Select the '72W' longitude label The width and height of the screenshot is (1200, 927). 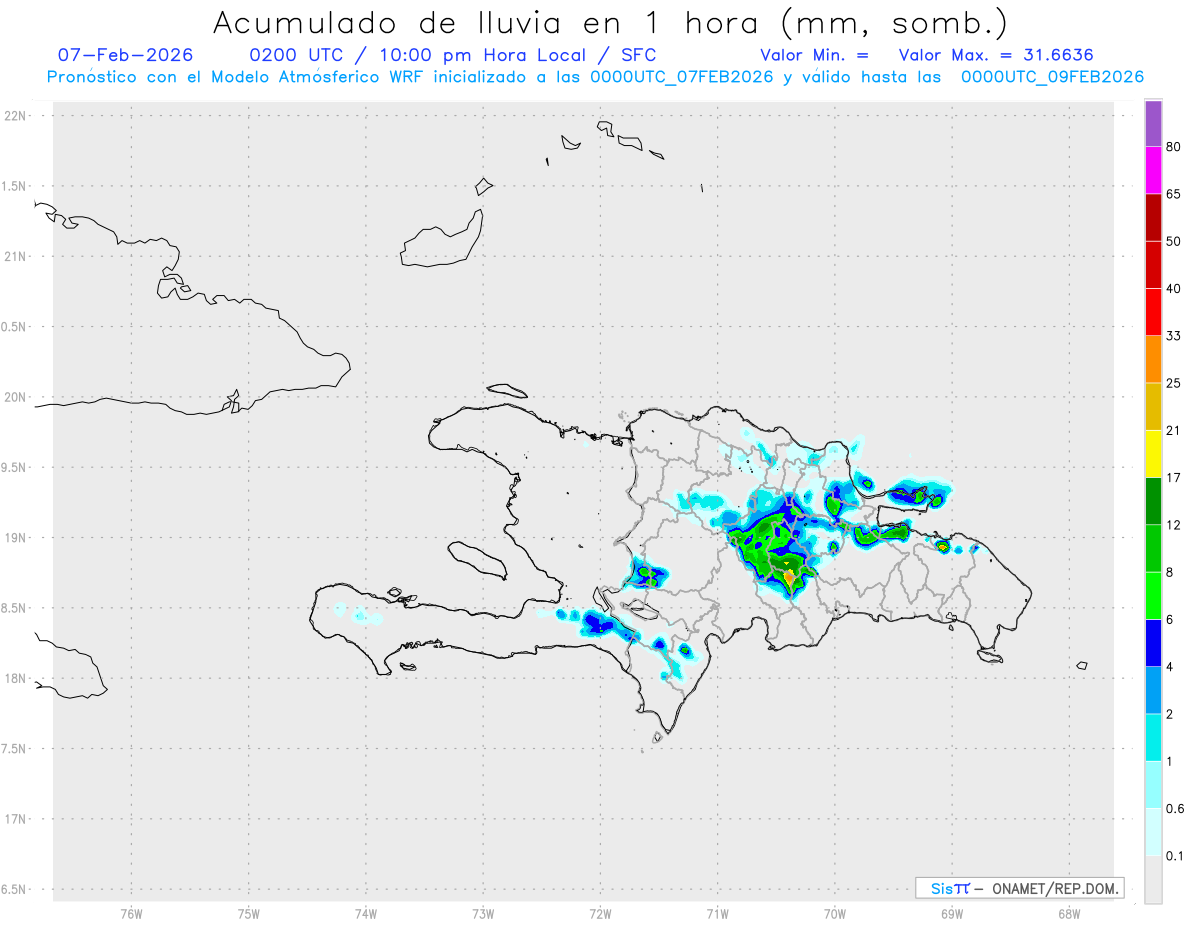click(x=601, y=913)
